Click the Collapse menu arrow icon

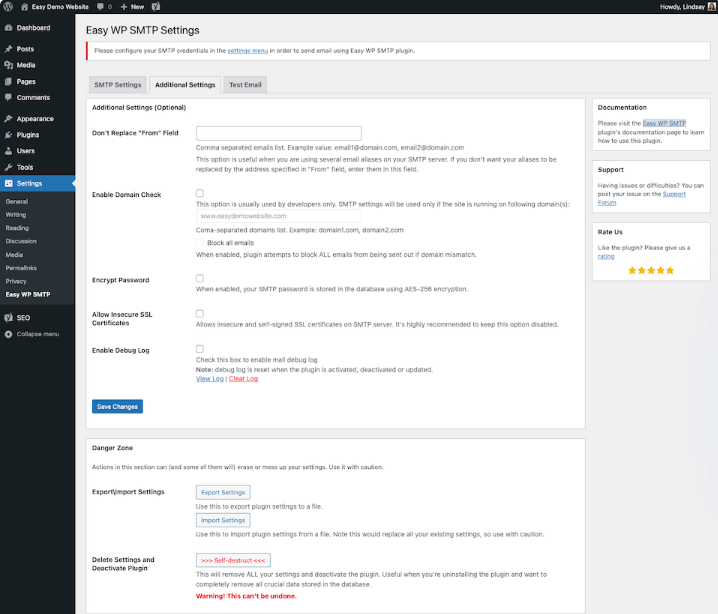(8, 334)
